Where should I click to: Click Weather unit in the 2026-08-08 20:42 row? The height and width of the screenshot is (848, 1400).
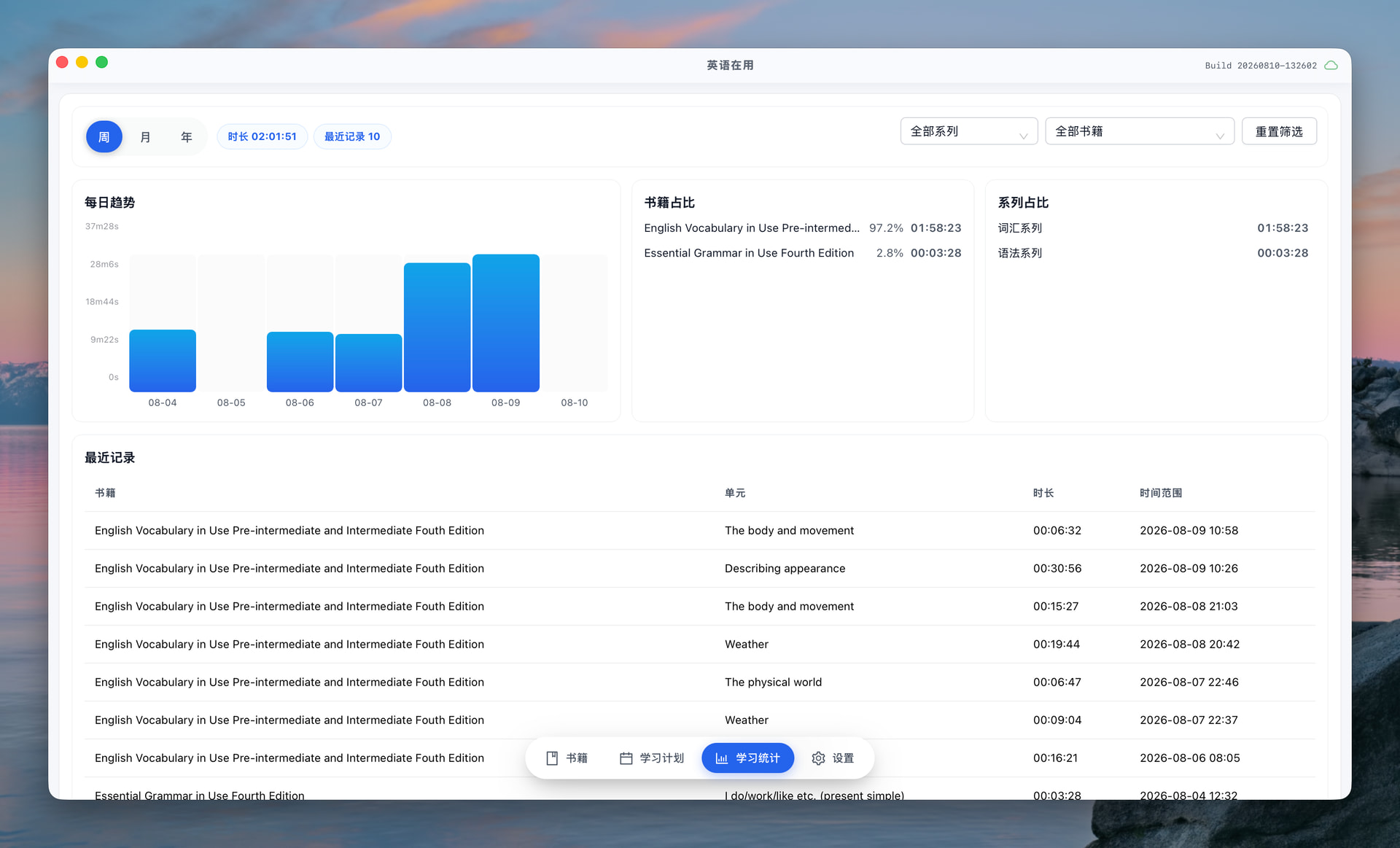point(747,645)
